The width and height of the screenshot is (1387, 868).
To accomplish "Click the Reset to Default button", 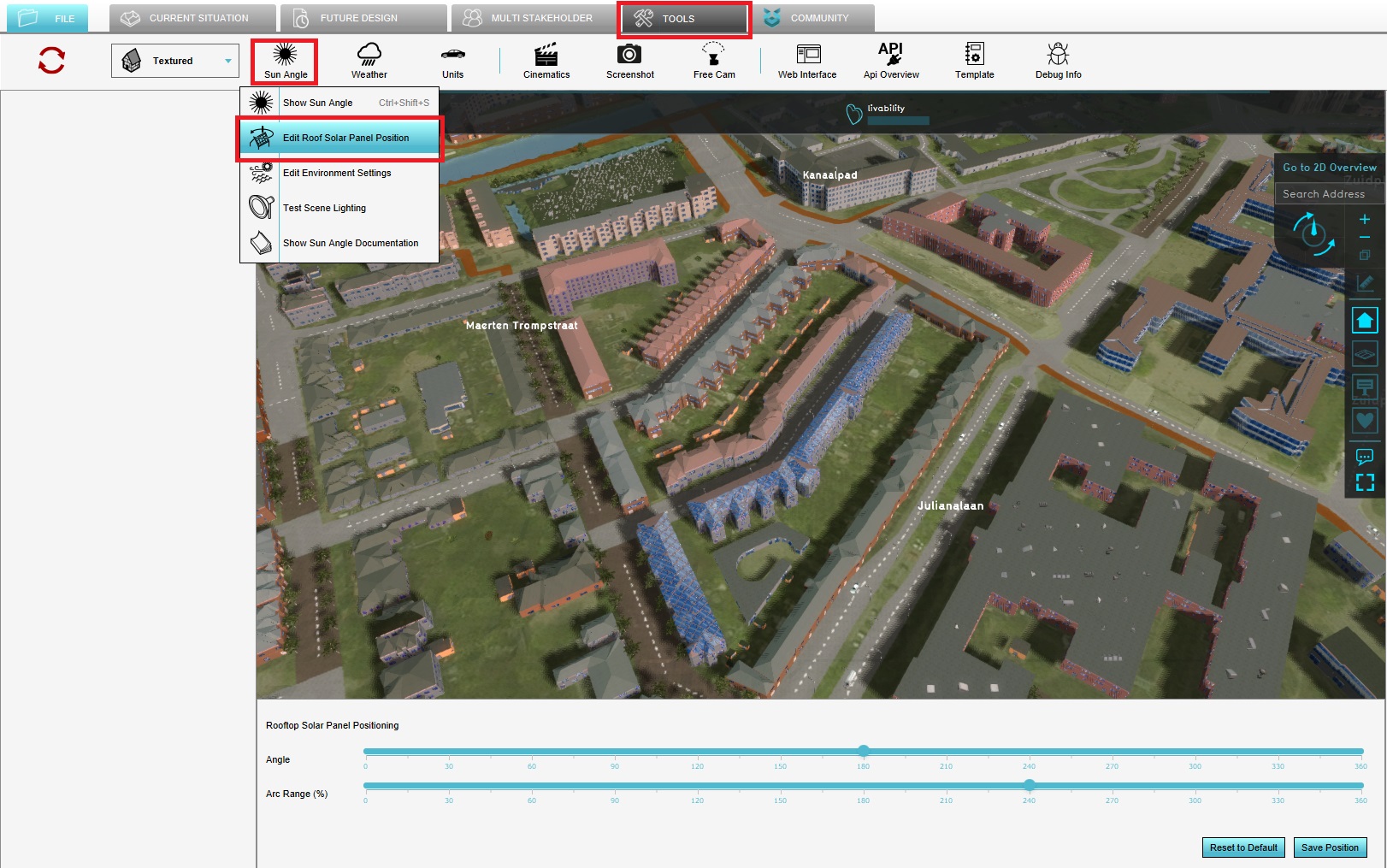I will point(1242,847).
